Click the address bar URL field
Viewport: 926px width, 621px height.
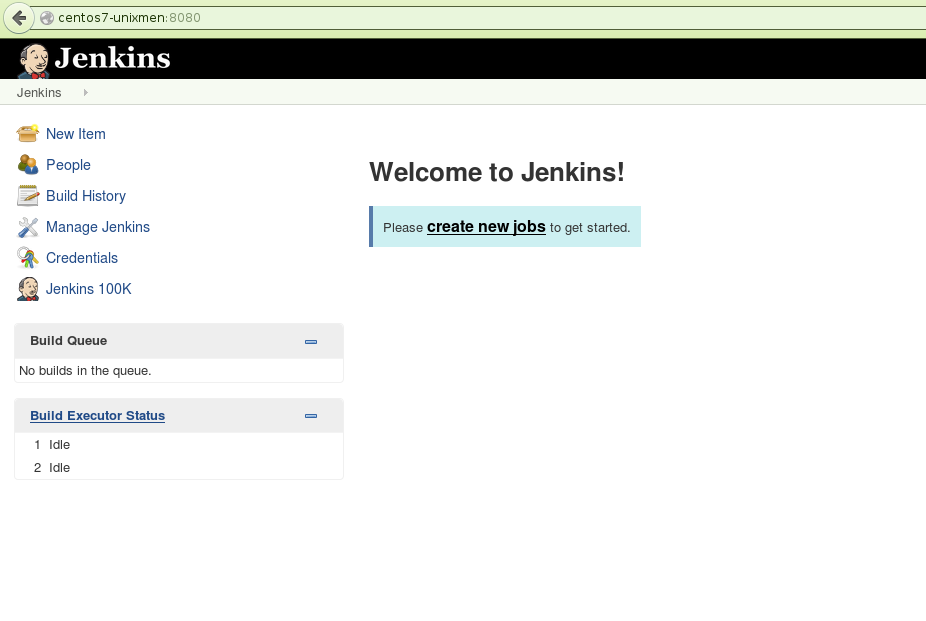point(478,18)
